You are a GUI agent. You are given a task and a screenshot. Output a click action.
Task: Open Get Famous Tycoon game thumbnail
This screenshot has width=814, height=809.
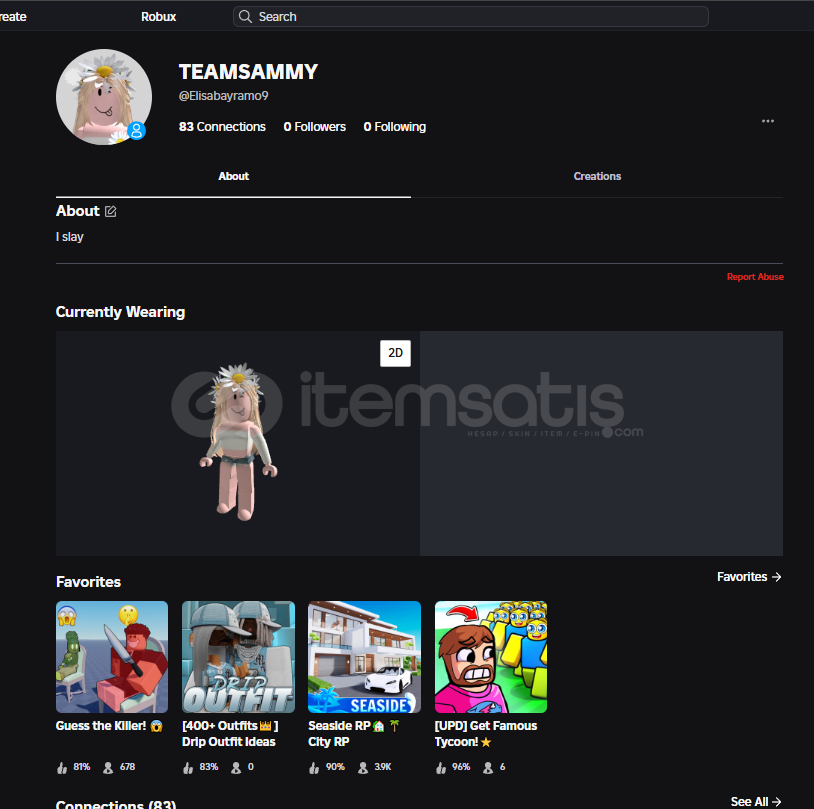pyautogui.click(x=491, y=657)
